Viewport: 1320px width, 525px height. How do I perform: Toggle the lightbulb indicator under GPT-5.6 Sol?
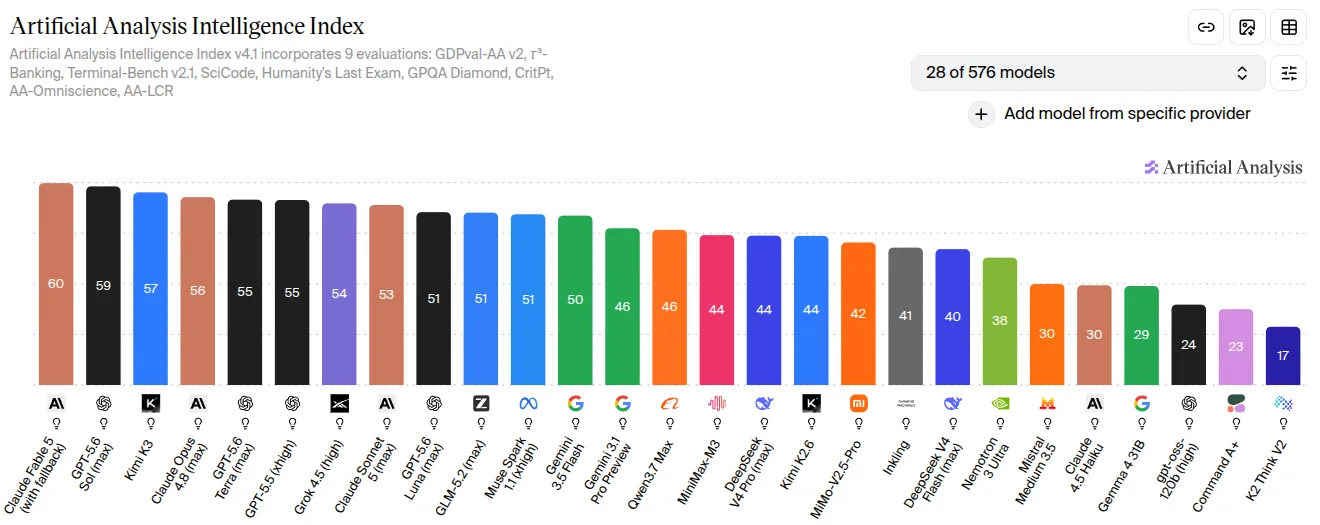point(103,423)
